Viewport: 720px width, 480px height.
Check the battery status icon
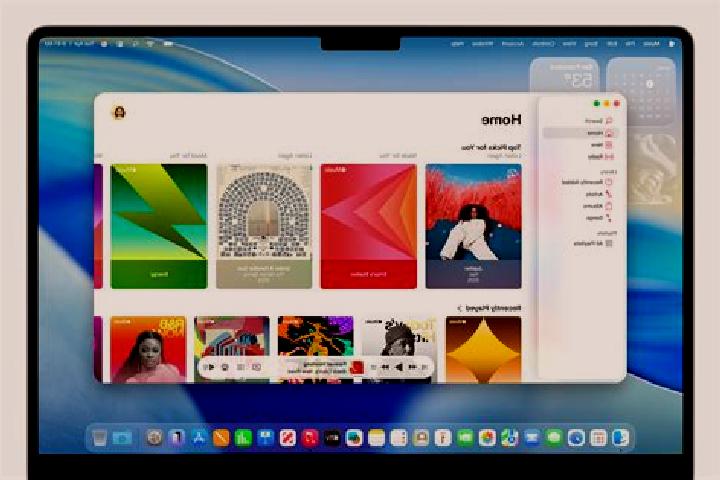168,44
